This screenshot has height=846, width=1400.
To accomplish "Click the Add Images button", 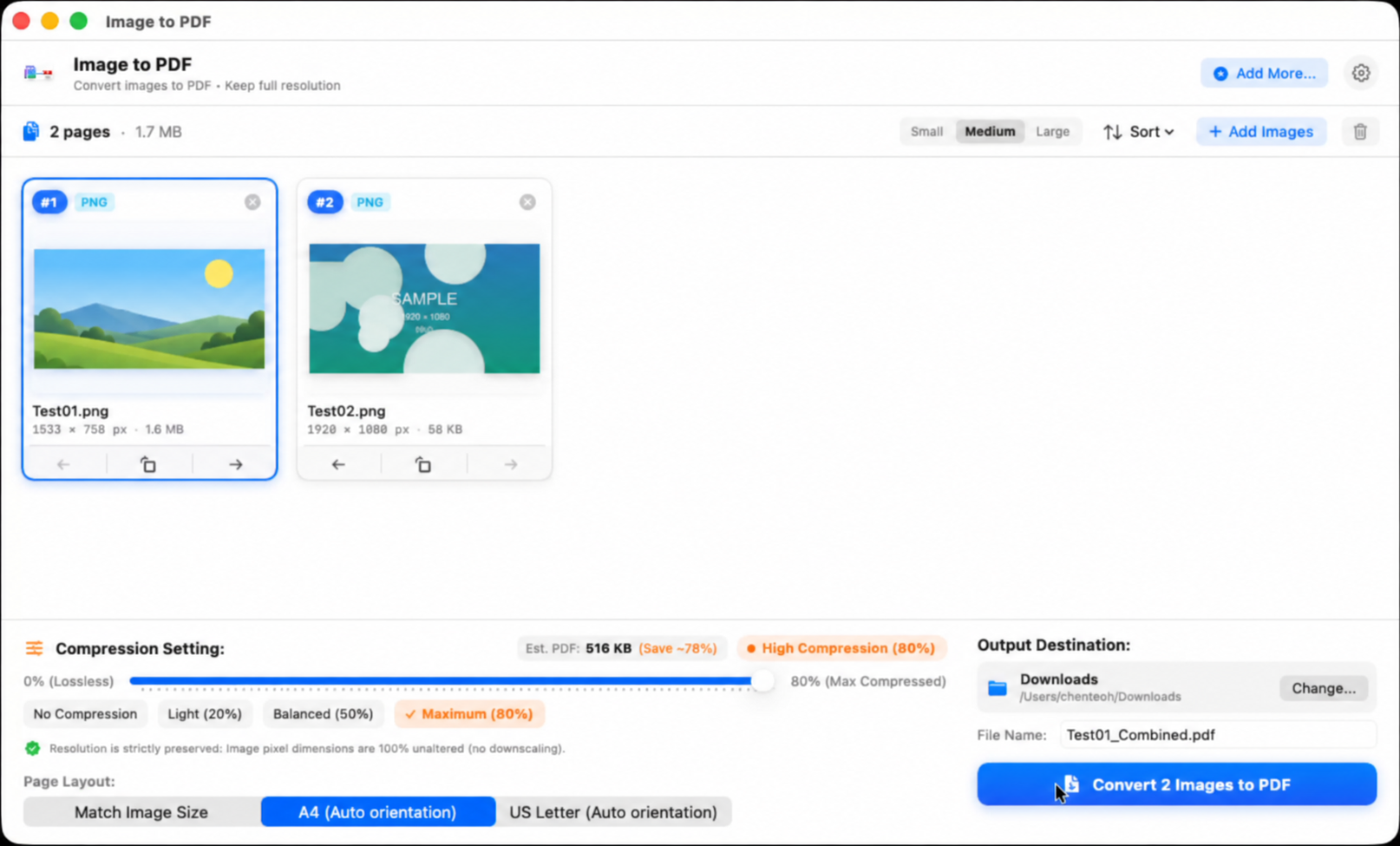I will 1261,132.
